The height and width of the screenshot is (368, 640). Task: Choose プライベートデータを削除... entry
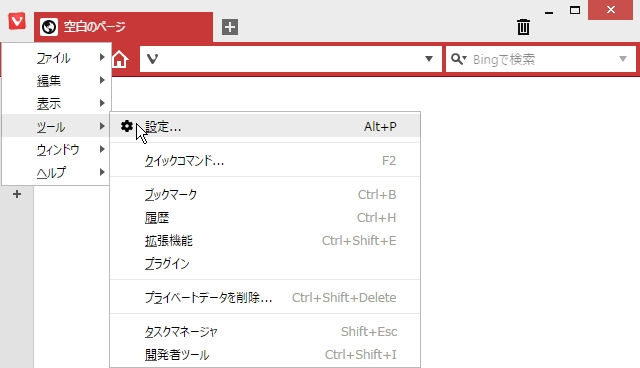point(265,297)
